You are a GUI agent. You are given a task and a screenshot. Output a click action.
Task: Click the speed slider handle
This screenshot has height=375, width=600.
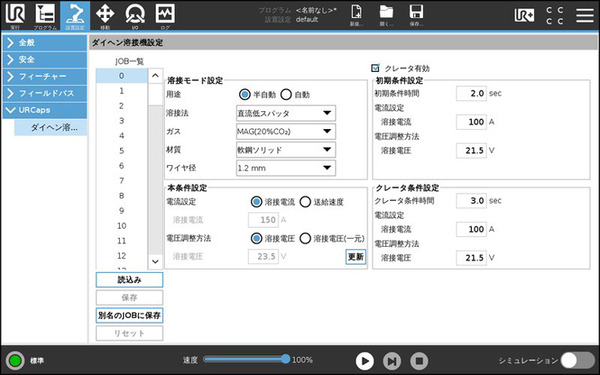click(x=285, y=359)
